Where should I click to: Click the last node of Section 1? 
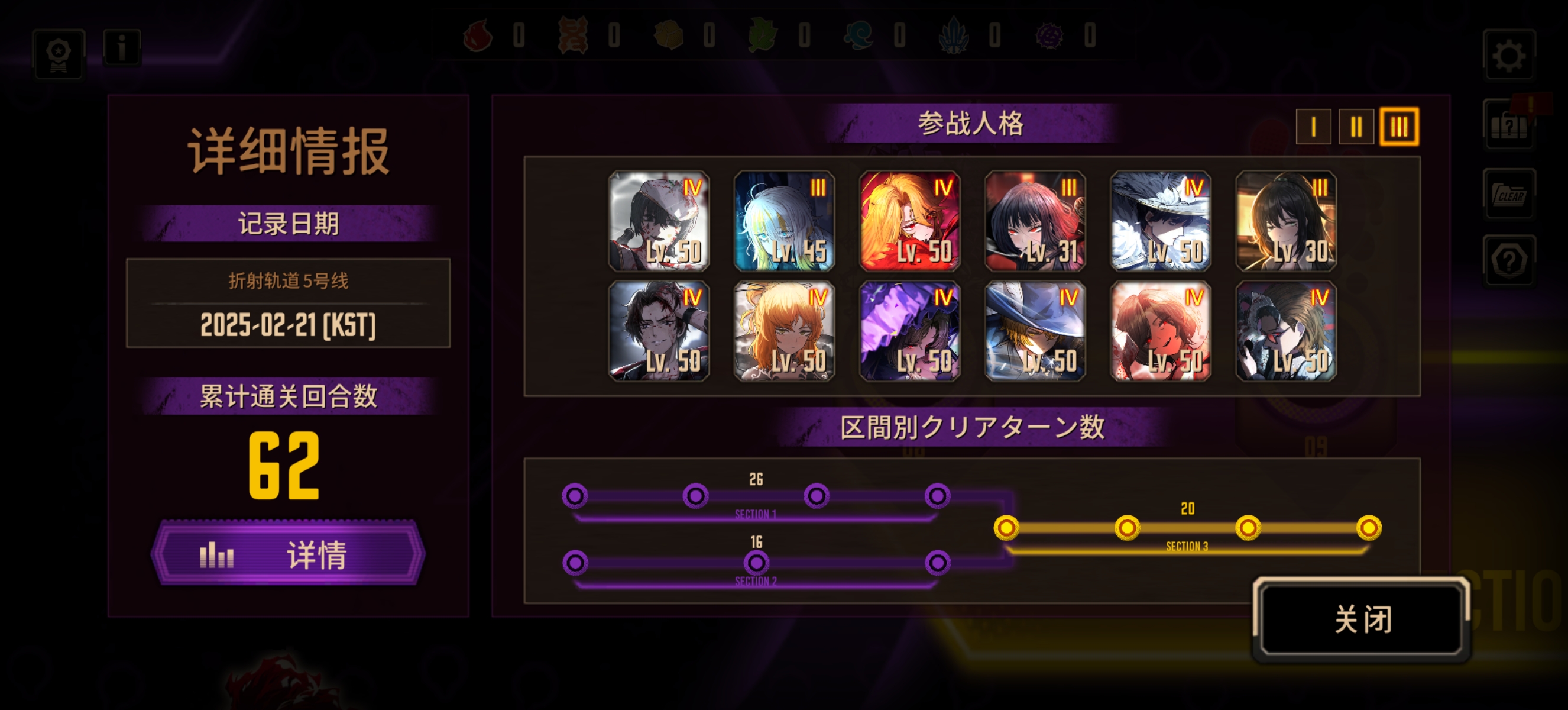[937, 496]
